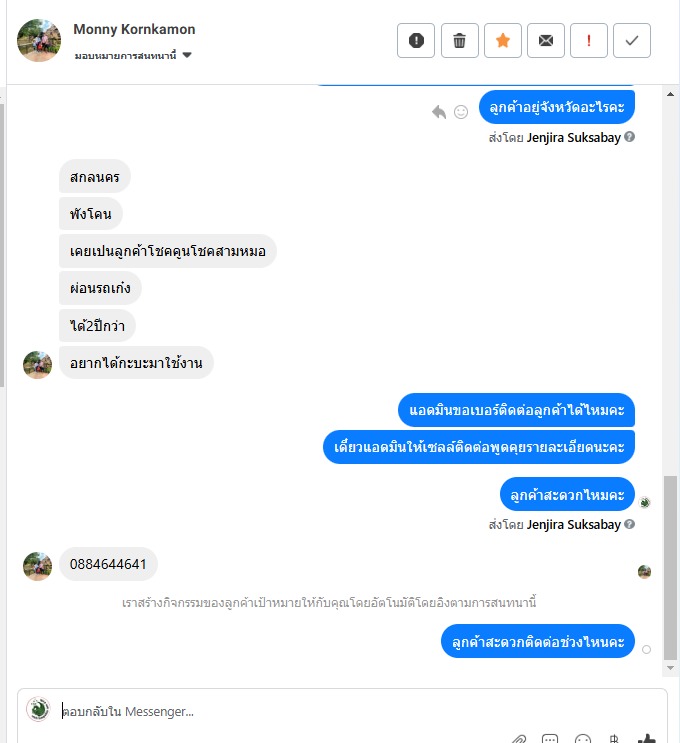Viewport: 680px width, 743px height.
Task: Send a thumbs-up like from composer
Action: (x=646, y=738)
